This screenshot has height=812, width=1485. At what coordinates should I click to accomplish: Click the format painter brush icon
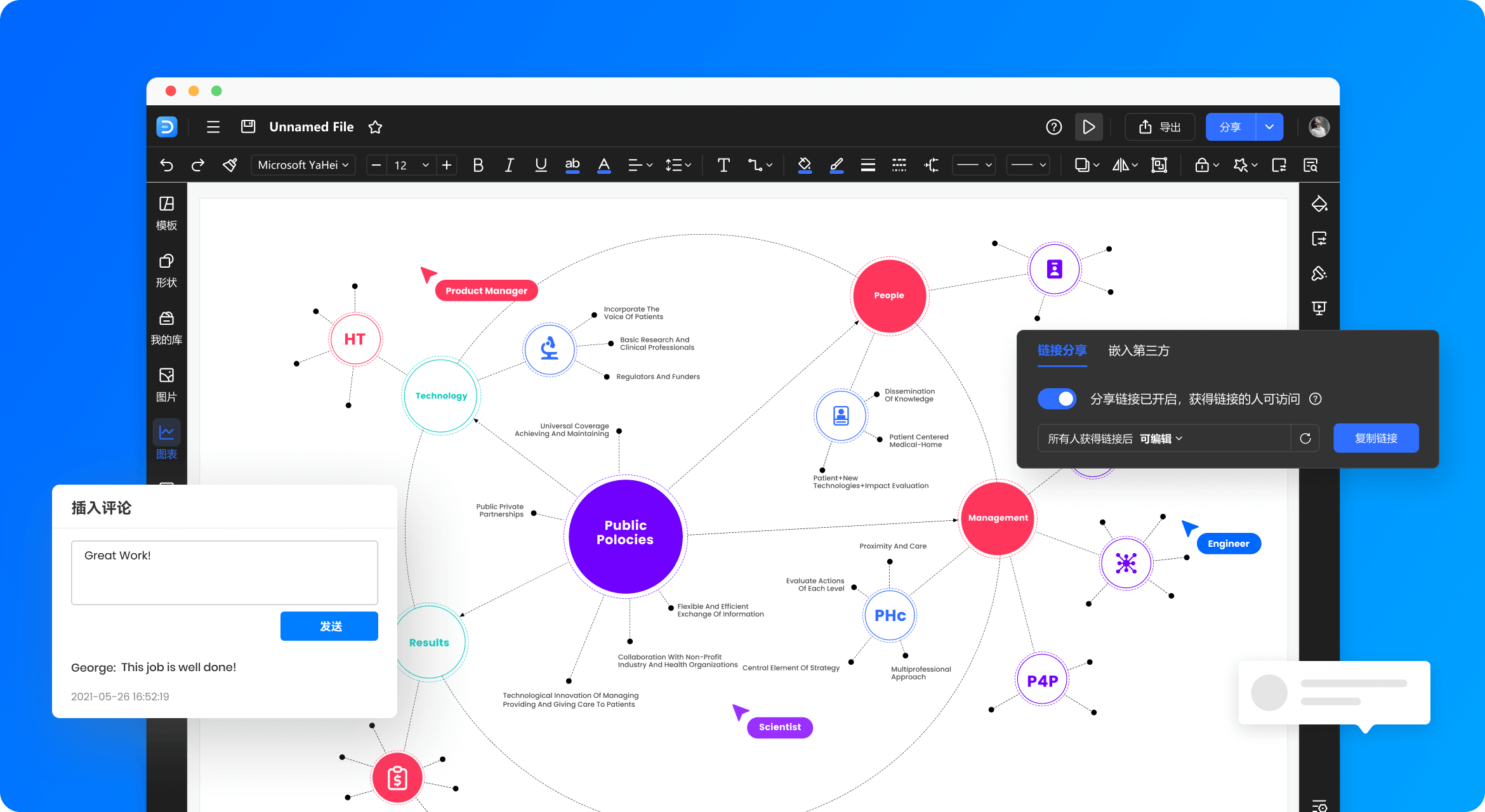pos(230,165)
